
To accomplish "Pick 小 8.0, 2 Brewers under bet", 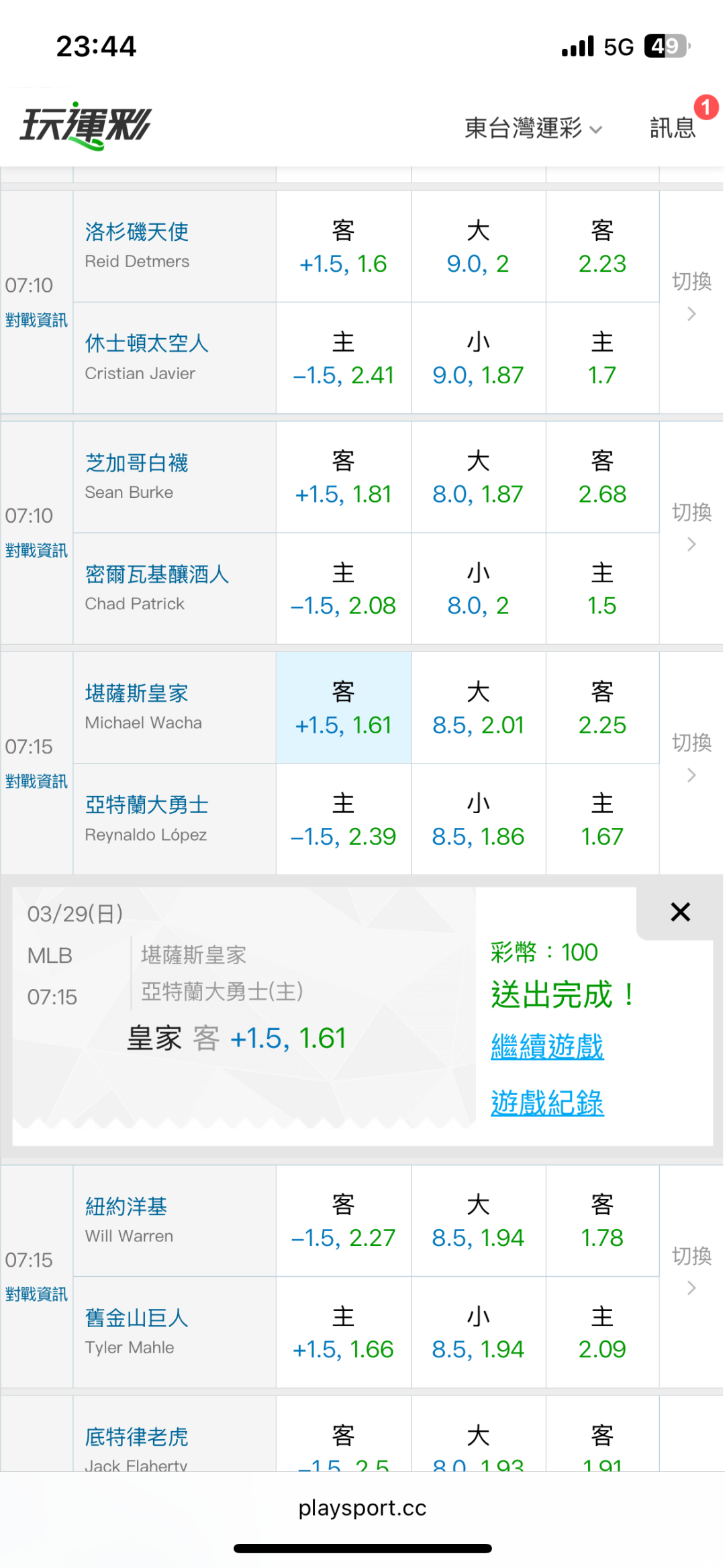I will point(478,589).
